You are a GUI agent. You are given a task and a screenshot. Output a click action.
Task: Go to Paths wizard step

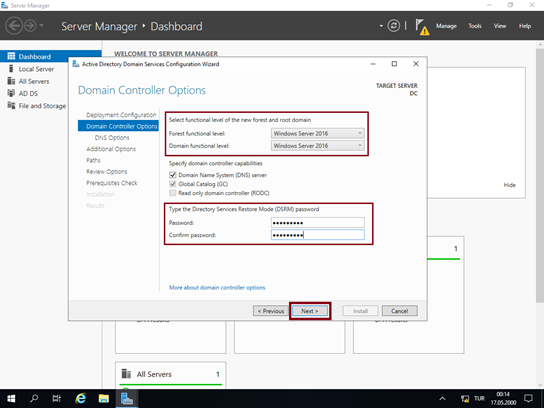[93, 160]
